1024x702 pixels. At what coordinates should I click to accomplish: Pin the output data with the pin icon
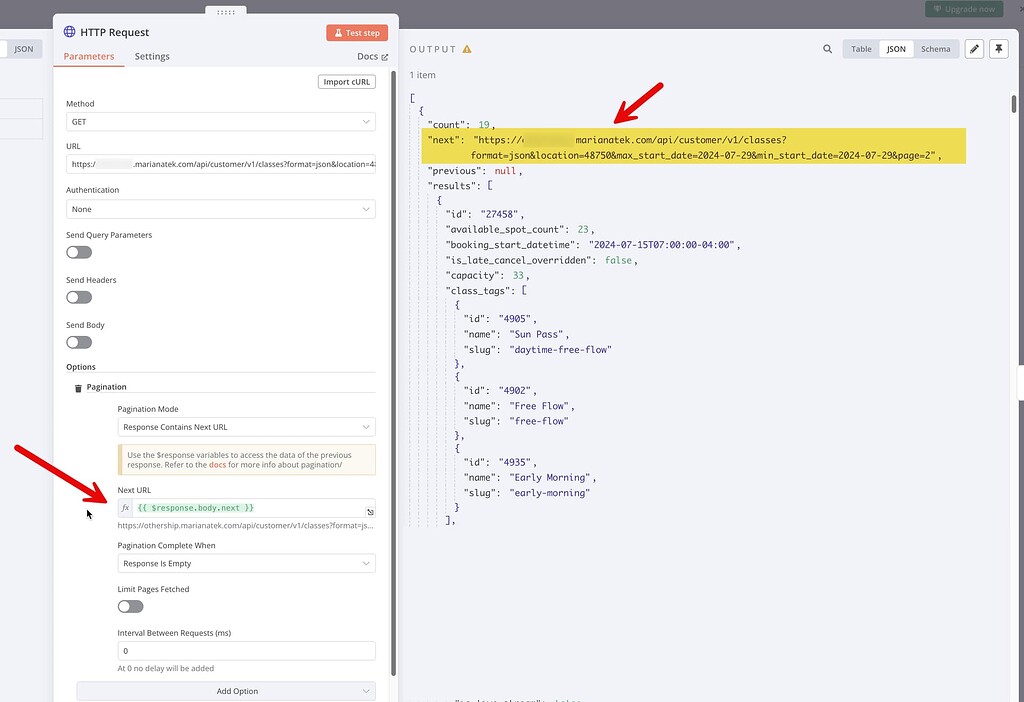999,48
